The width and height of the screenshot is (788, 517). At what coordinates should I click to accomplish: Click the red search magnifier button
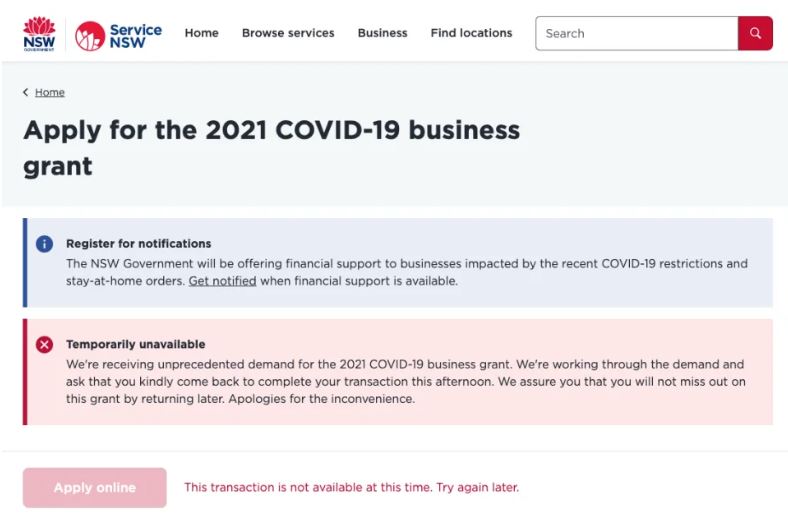click(x=755, y=33)
